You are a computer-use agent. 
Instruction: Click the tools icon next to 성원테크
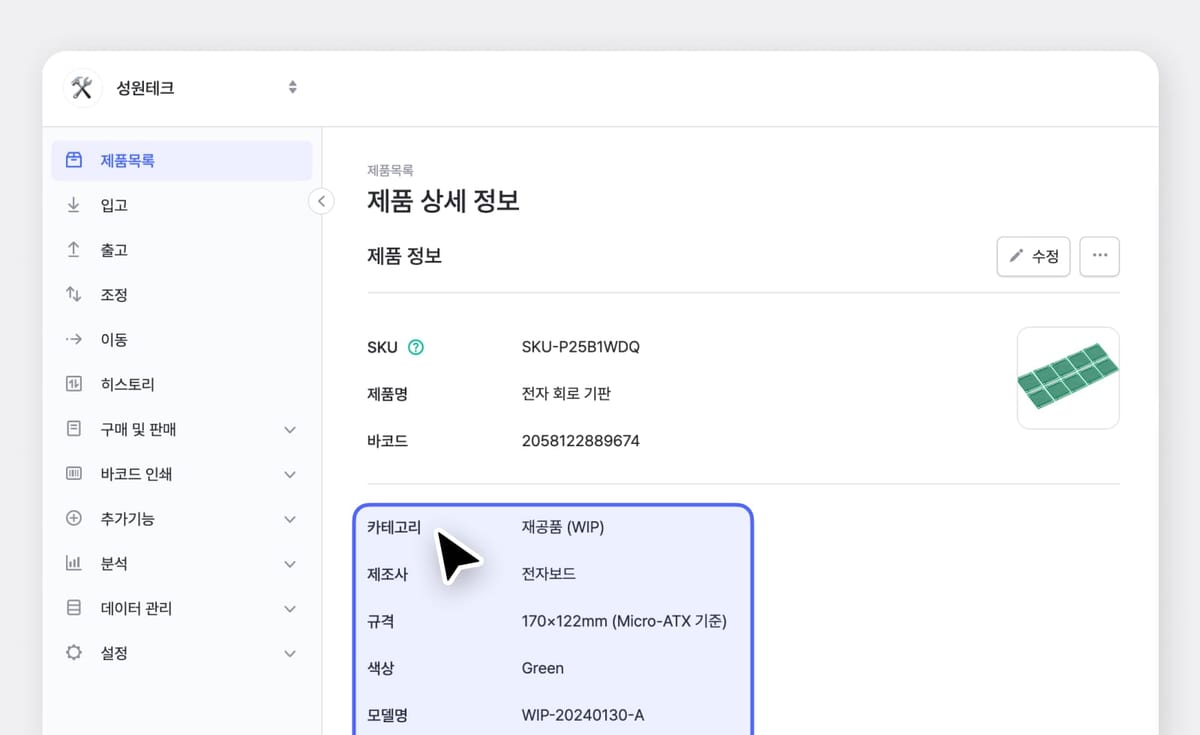coord(82,87)
